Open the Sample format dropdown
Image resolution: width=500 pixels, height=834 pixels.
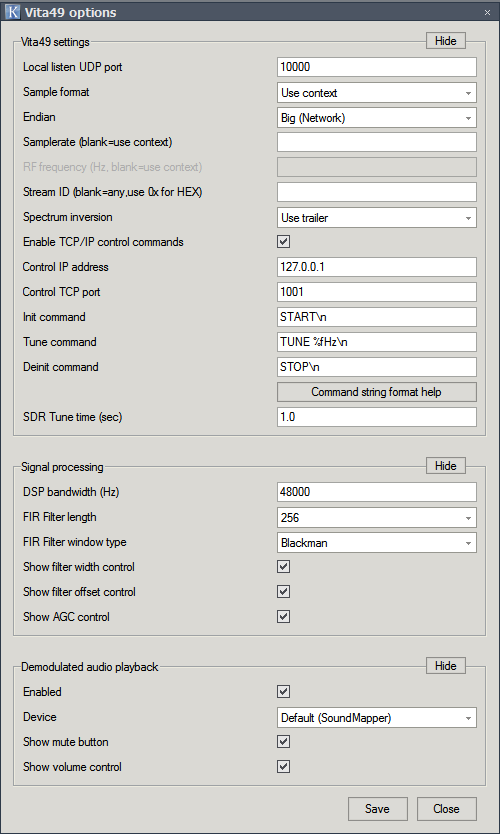click(377, 93)
